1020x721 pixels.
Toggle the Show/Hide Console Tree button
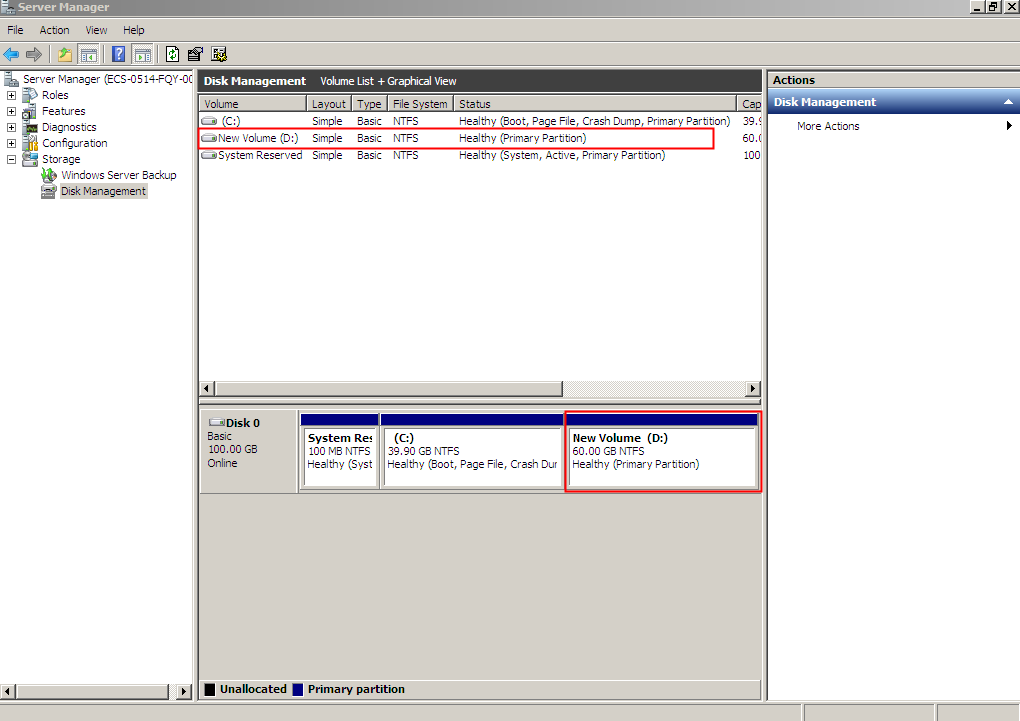(89, 54)
